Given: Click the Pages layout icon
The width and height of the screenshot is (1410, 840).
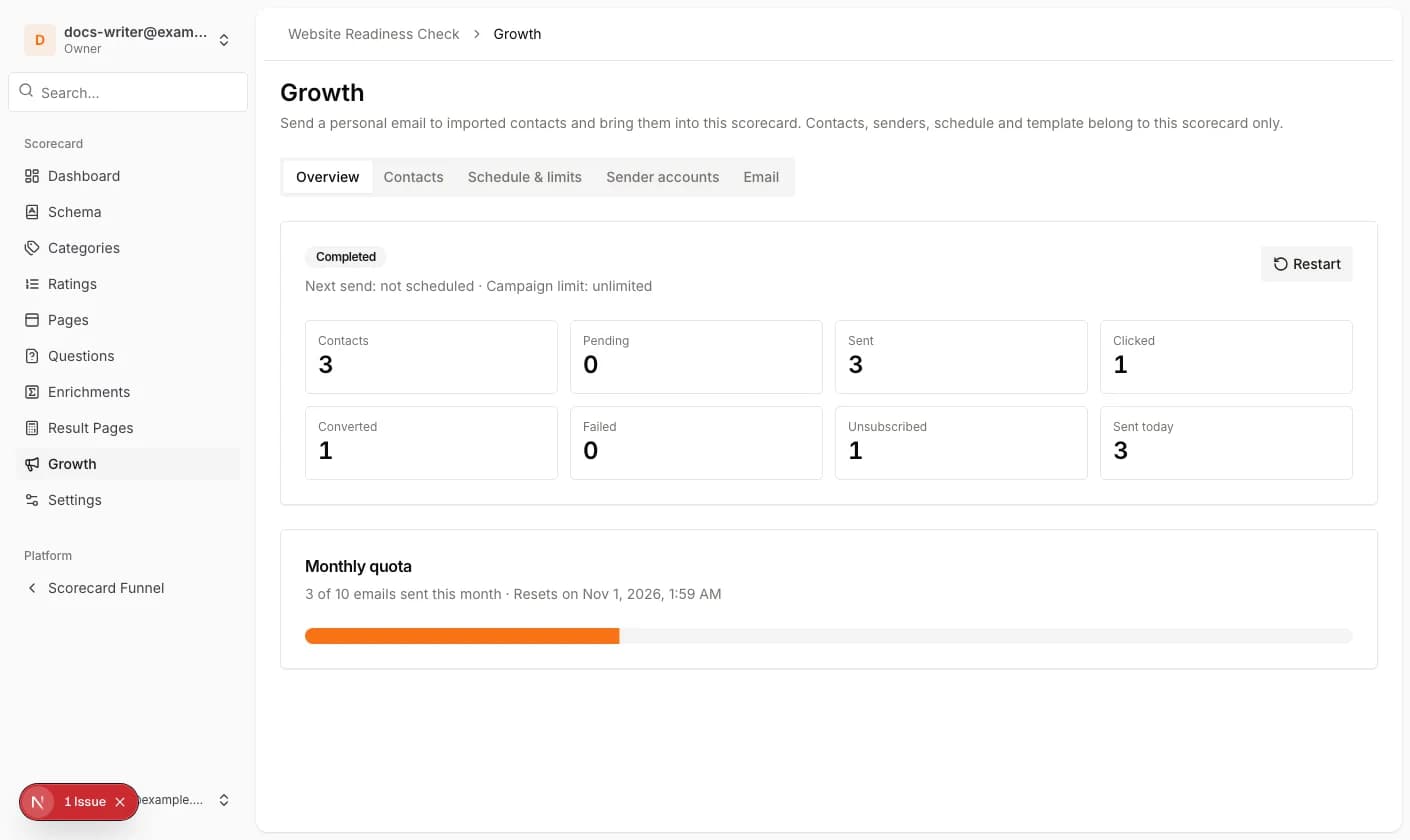Looking at the screenshot, I should point(32,320).
